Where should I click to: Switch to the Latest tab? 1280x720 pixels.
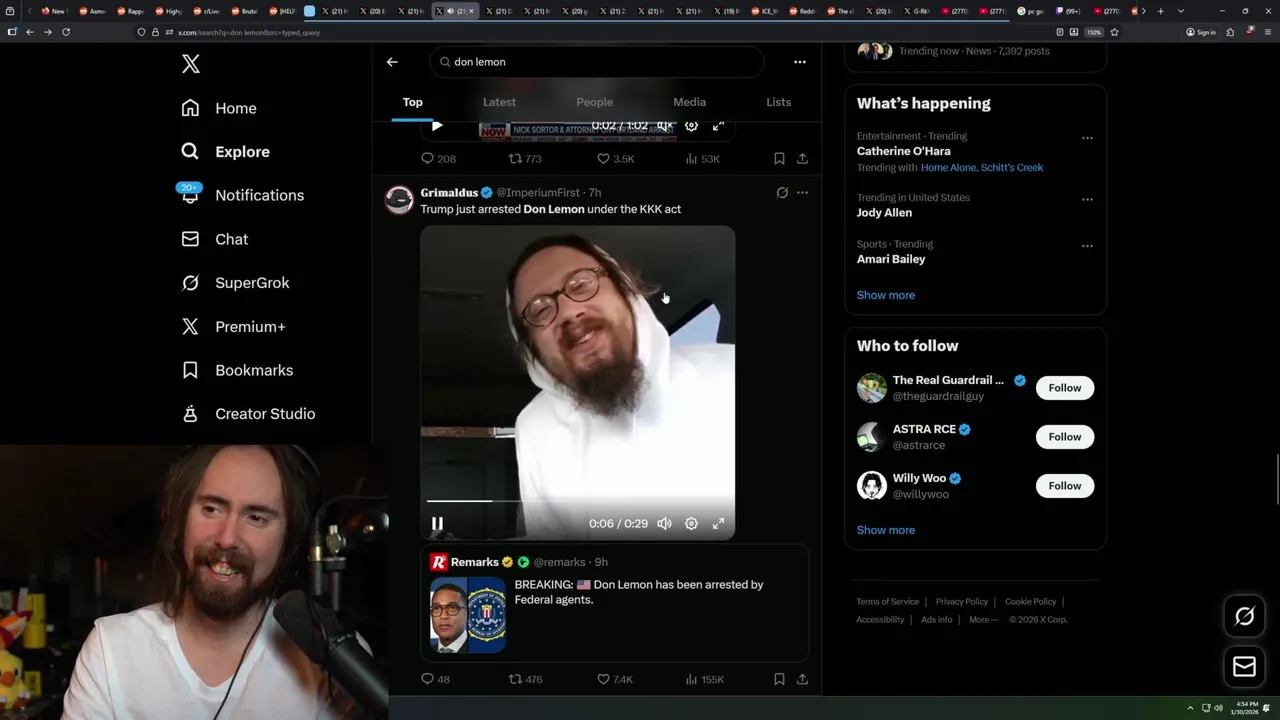tap(499, 102)
